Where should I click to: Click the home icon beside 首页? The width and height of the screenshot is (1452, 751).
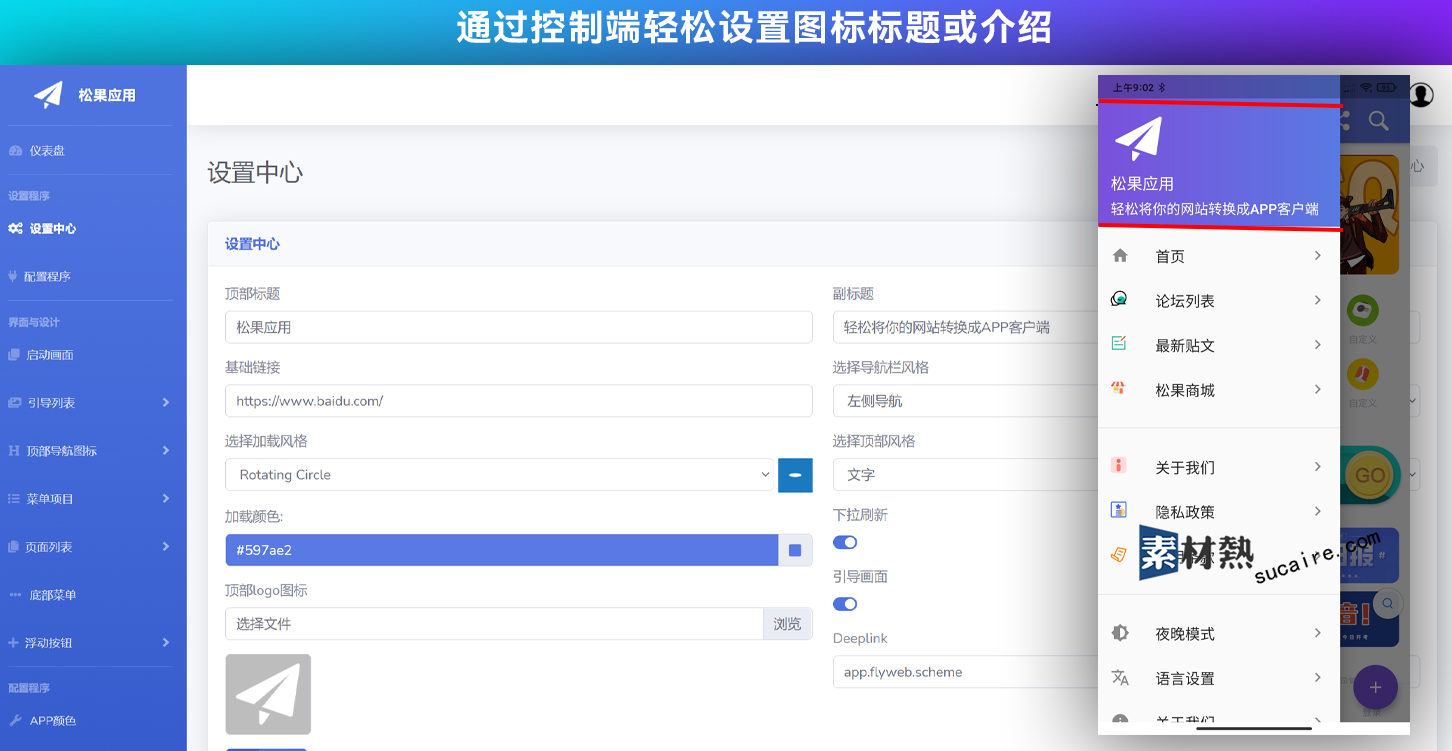coord(1120,256)
